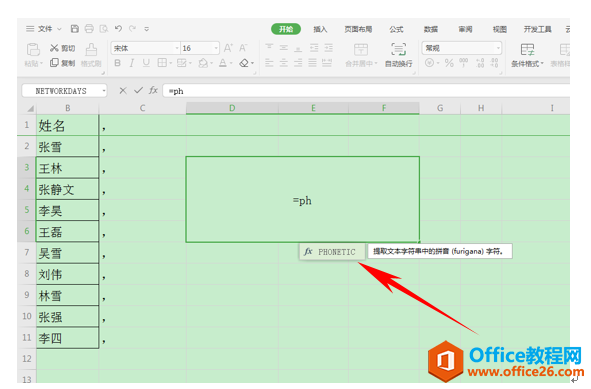Image resolution: width=591 pixels, height=389 pixels.
Task: Click the decrease indent icon
Action: point(314,47)
